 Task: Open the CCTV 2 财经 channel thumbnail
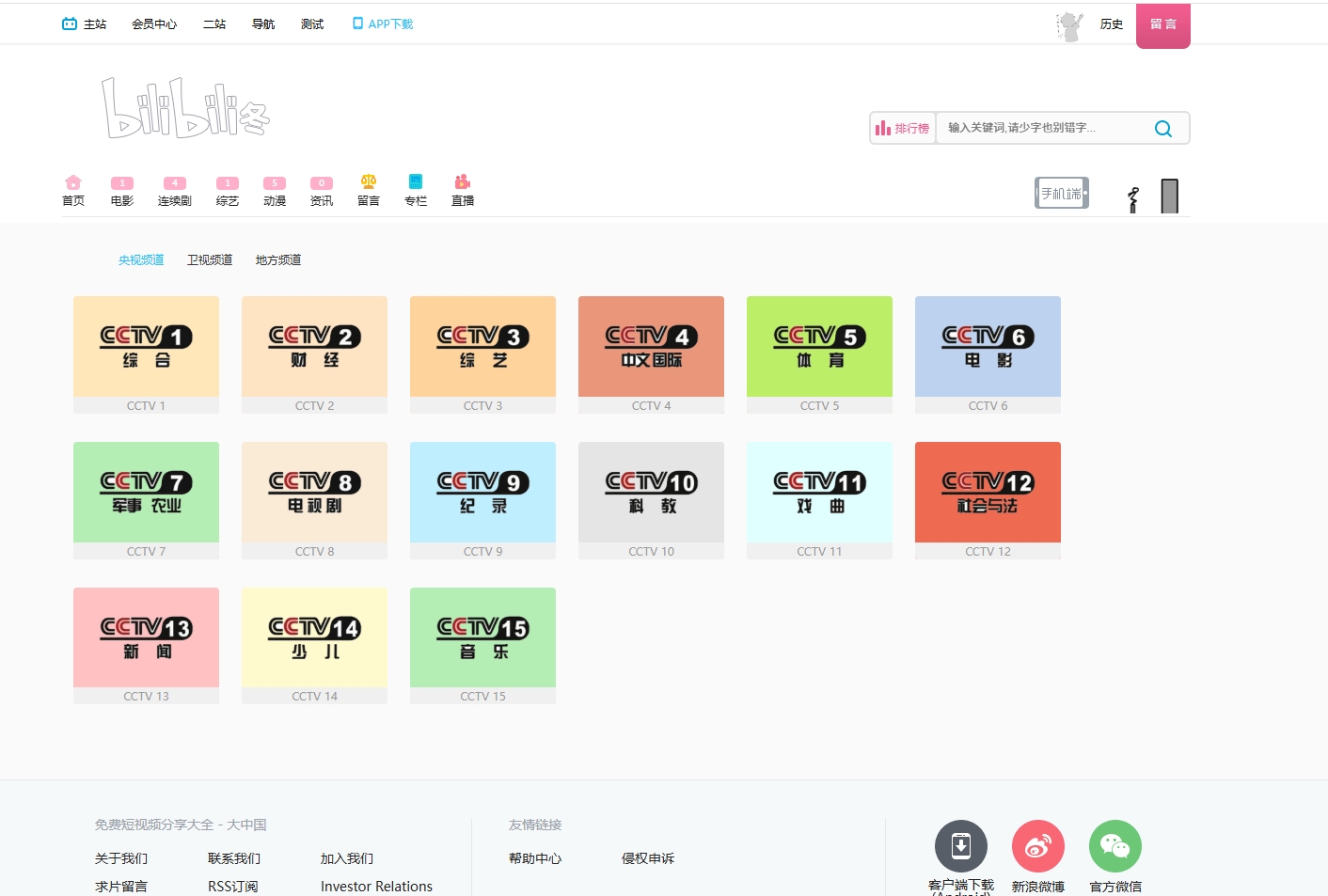pyautogui.click(x=314, y=346)
